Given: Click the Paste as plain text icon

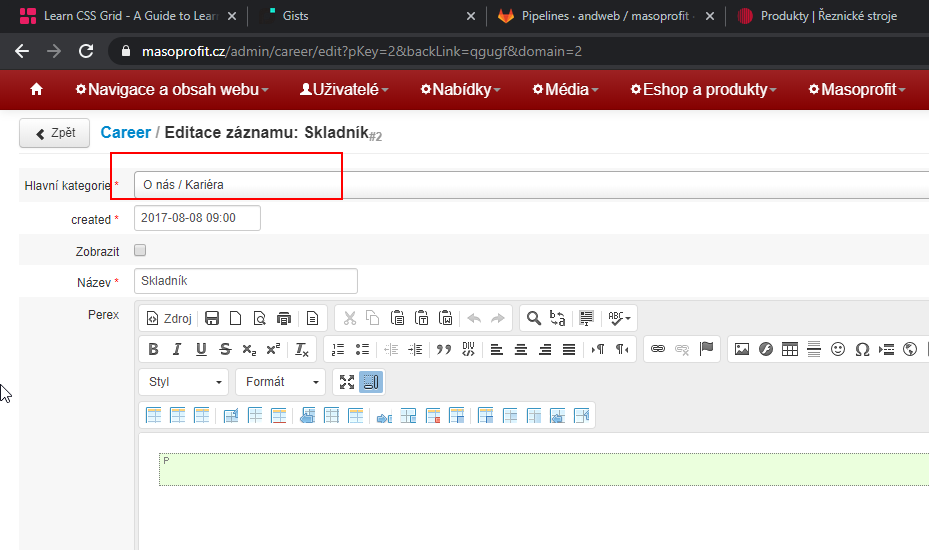Looking at the screenshot, I should click(421, 318).
